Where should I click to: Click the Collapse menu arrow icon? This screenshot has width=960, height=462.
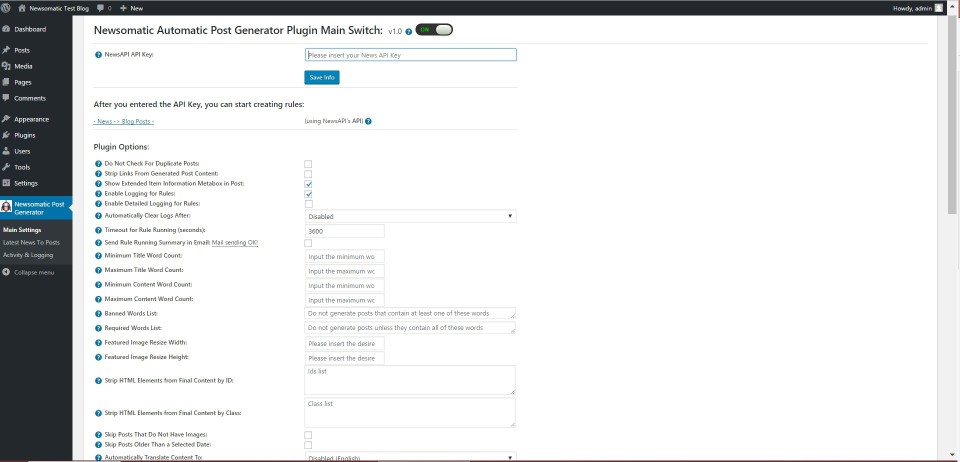[7, 272]
